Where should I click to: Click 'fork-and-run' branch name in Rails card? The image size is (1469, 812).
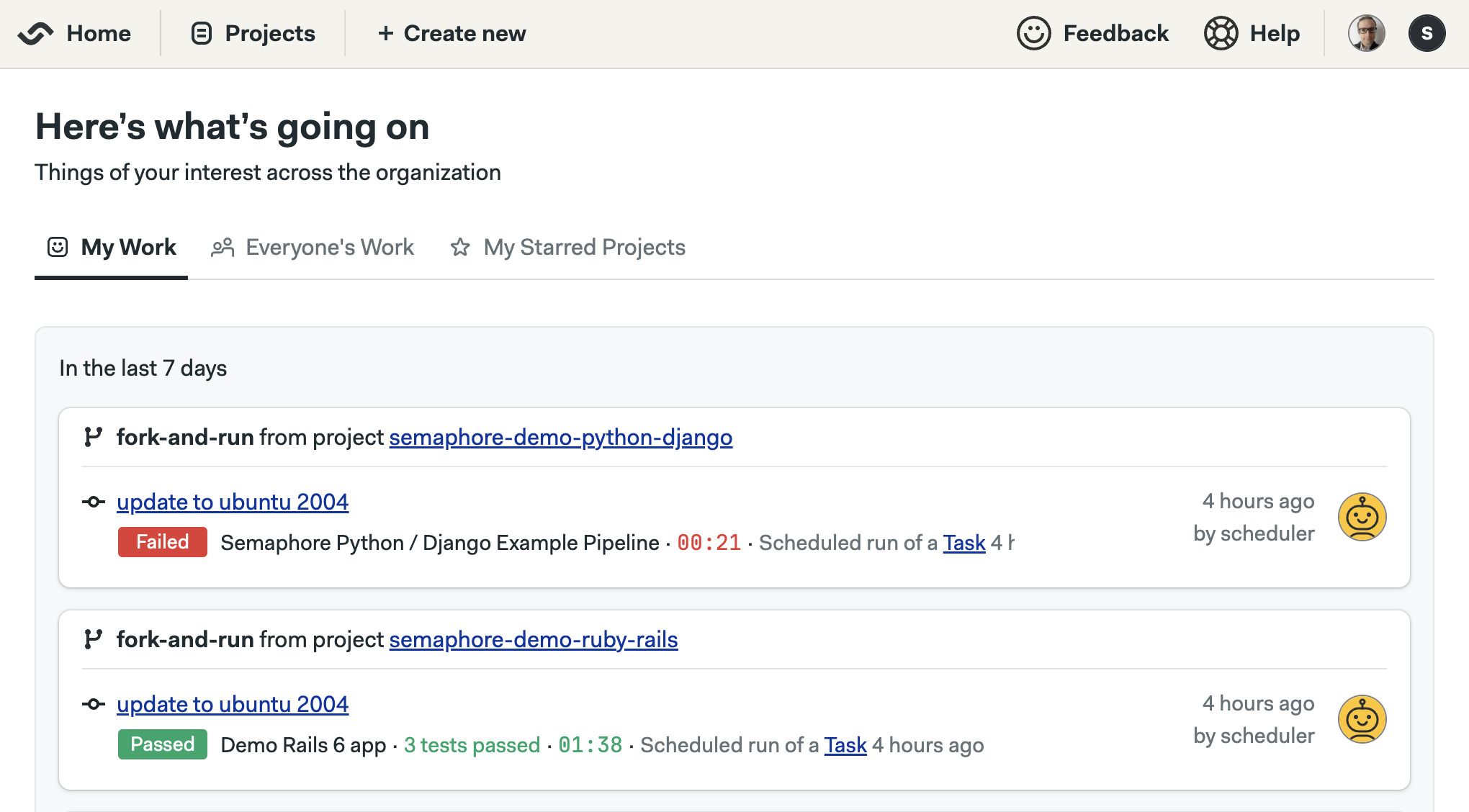185,640
